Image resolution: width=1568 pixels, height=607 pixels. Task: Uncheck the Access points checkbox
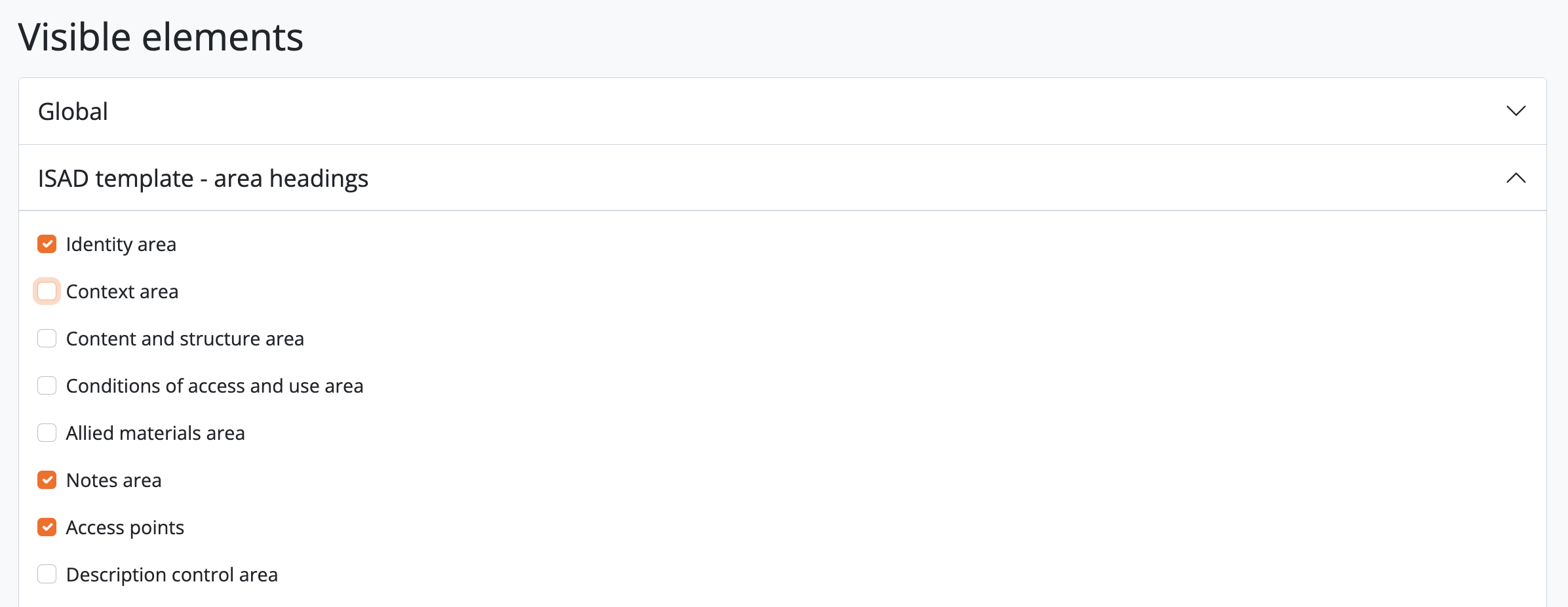pyautogui.click(x=47, y=528)
